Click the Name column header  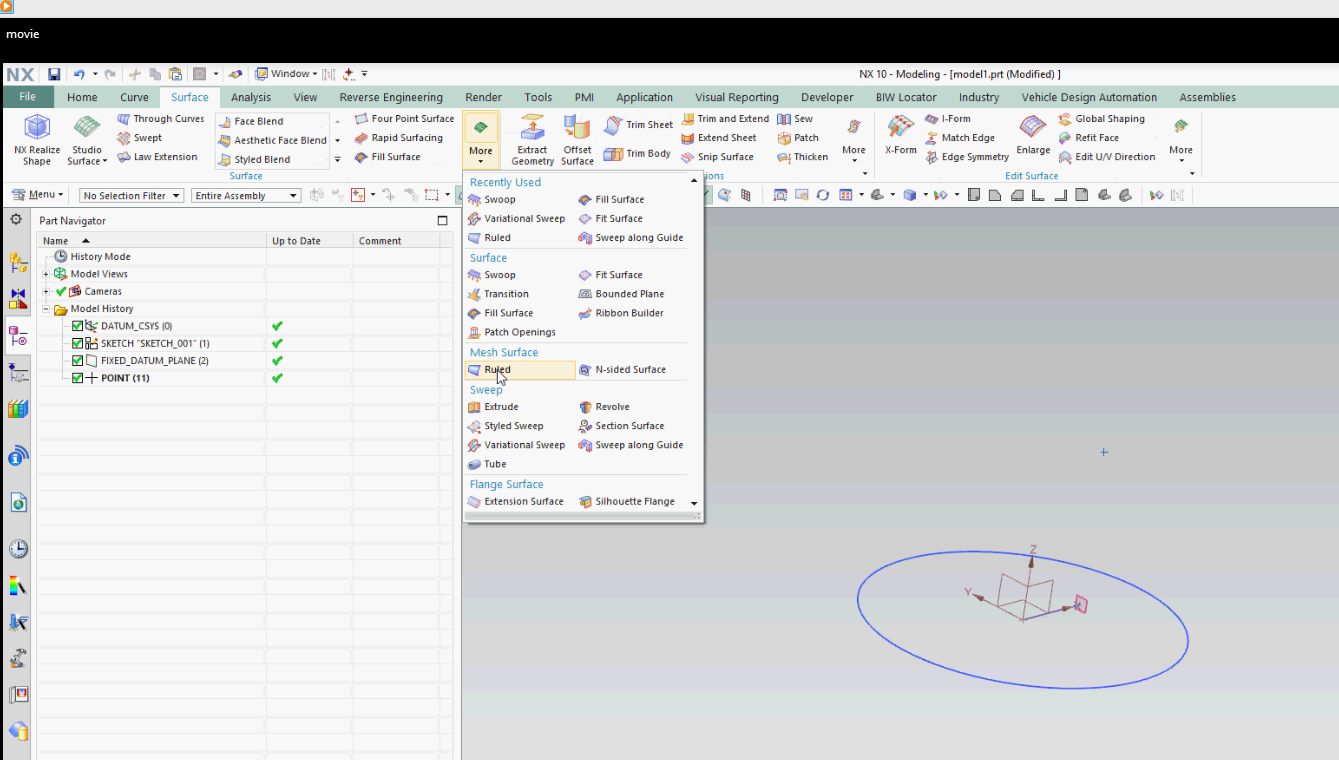coord(56,241)
